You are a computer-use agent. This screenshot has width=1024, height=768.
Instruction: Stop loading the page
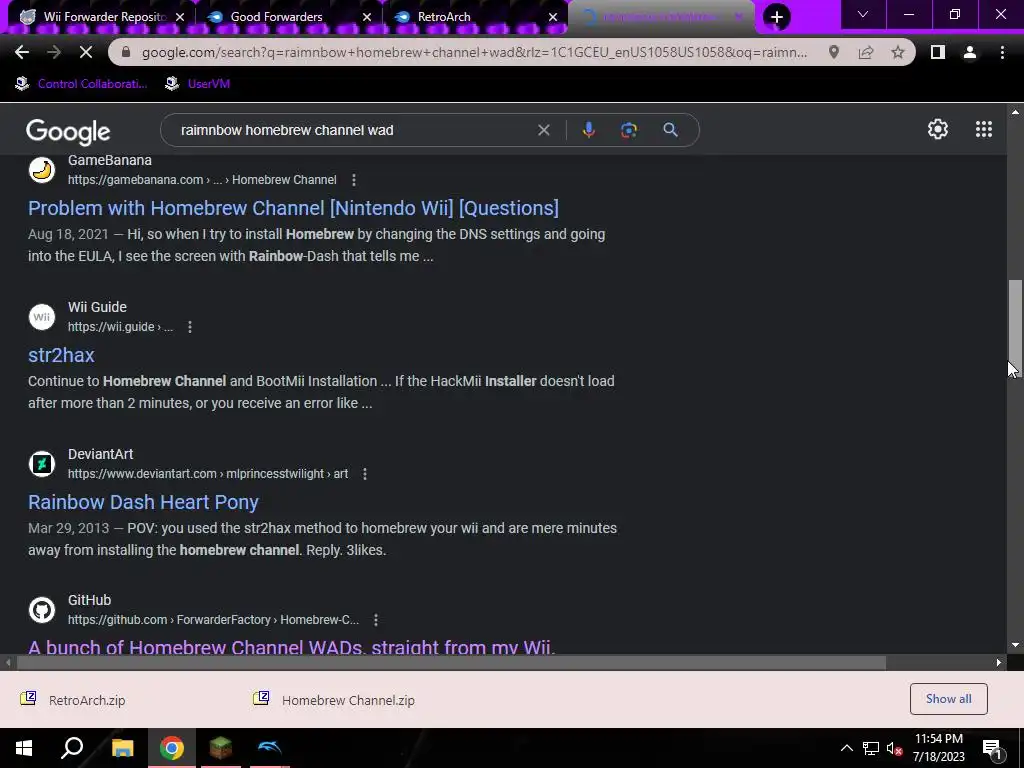click(86, 52)
